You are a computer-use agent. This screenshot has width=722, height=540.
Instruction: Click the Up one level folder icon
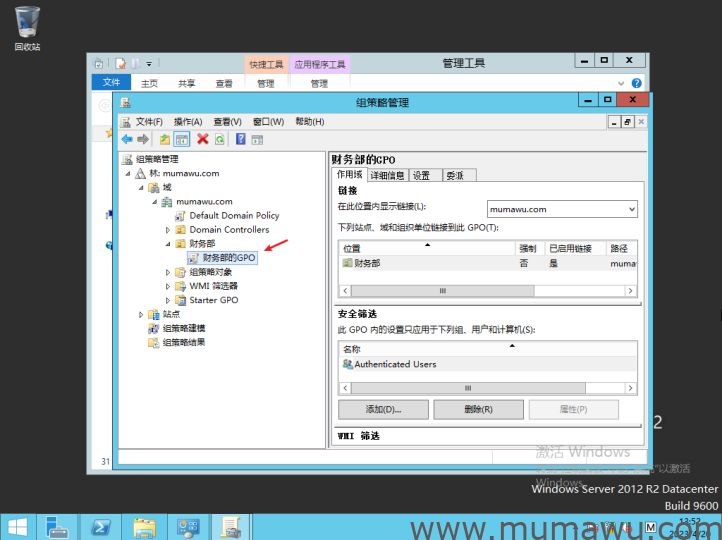(165, 139)
